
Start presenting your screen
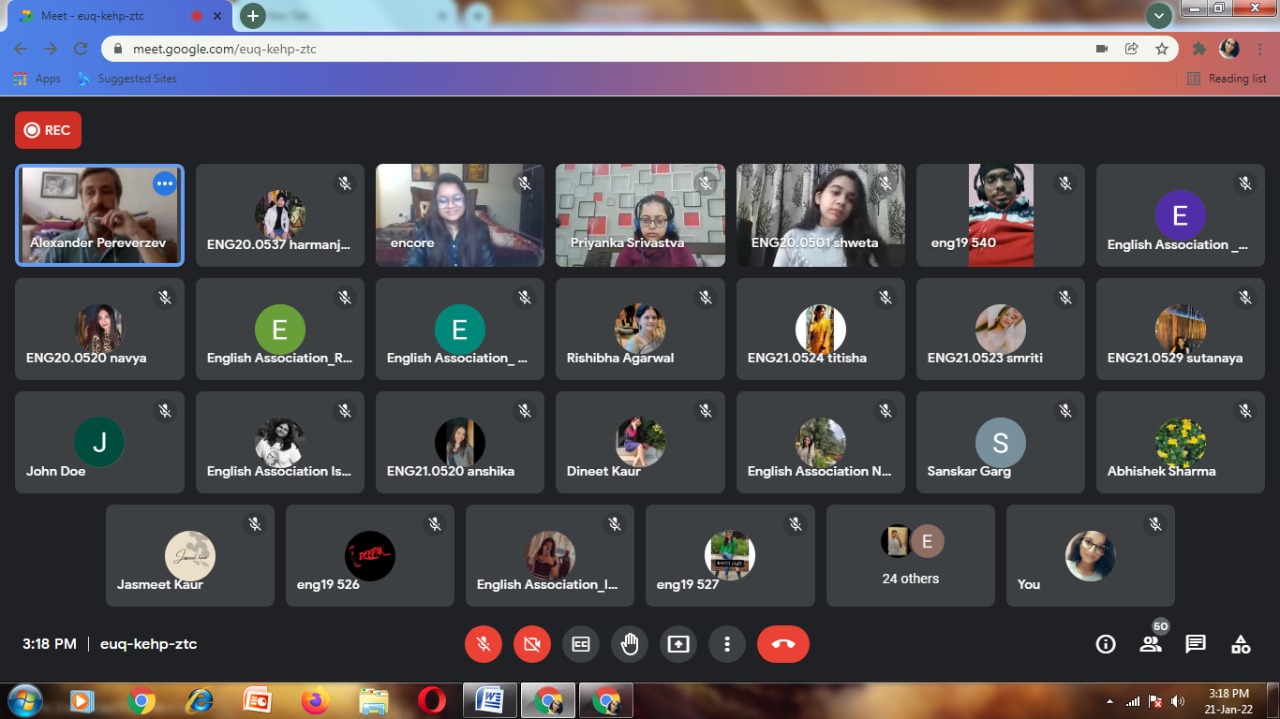pyautogui.click(x=678, y=645)
